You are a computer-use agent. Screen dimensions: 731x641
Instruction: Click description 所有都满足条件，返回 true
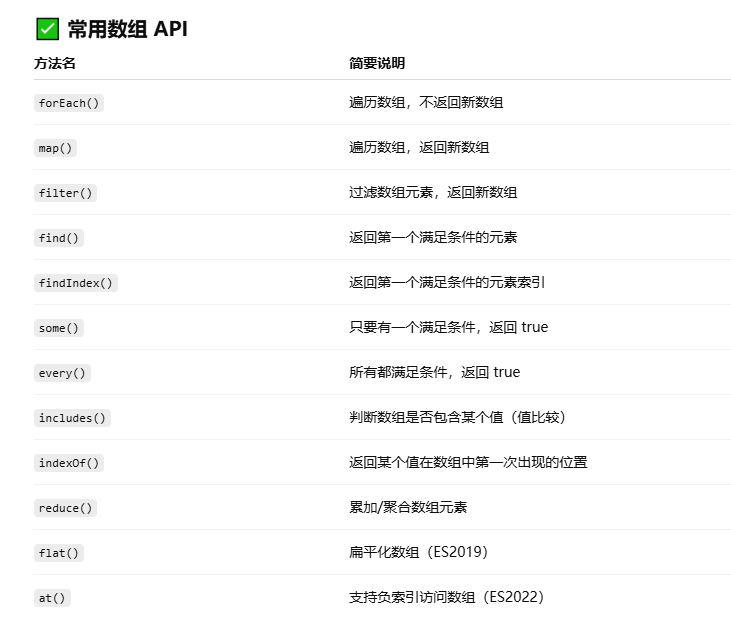tap(434, 372)
